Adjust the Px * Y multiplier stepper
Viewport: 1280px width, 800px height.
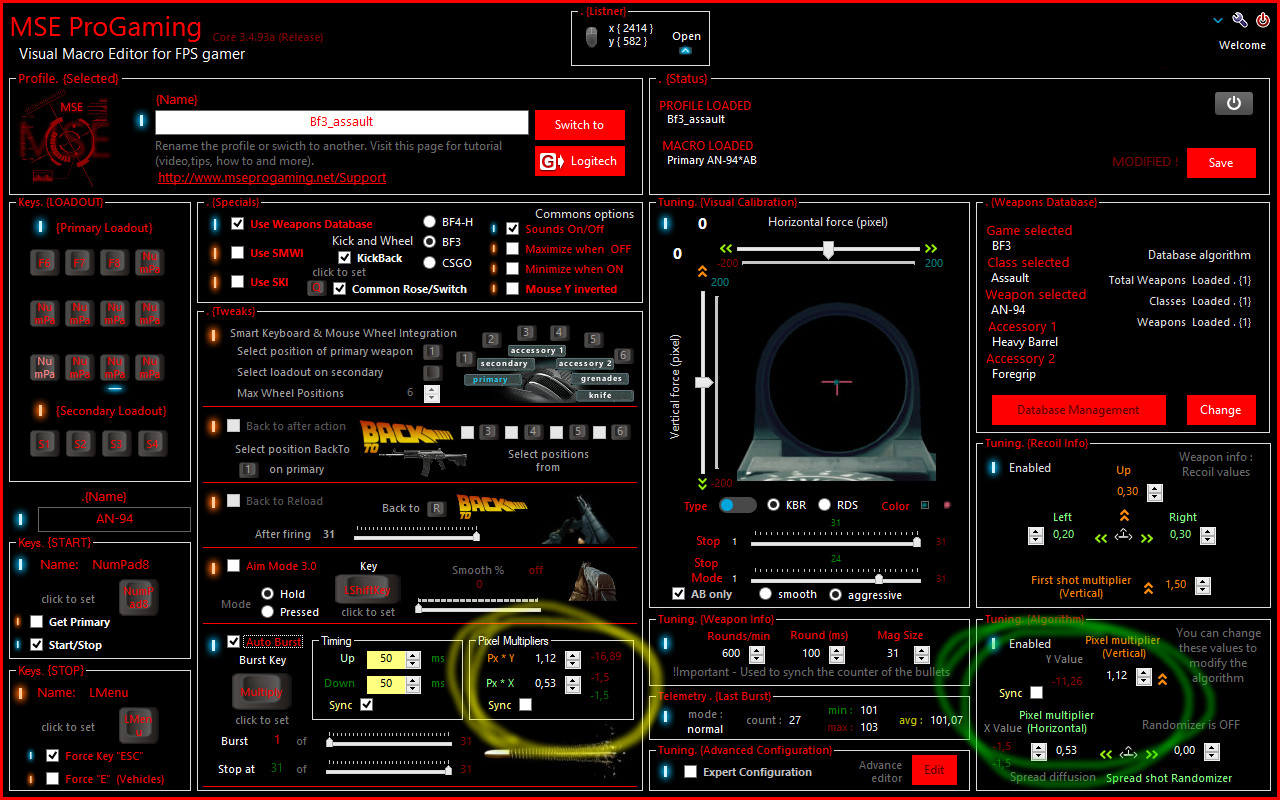[x=572, y=659]
